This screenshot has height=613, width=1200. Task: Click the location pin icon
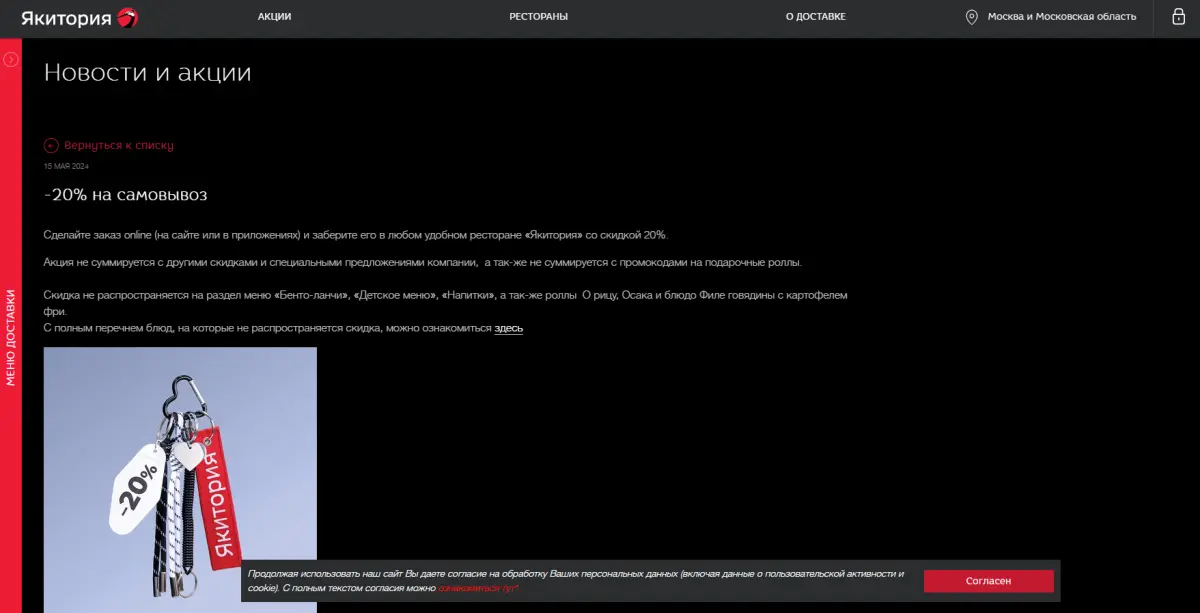[x=970, y=17]
